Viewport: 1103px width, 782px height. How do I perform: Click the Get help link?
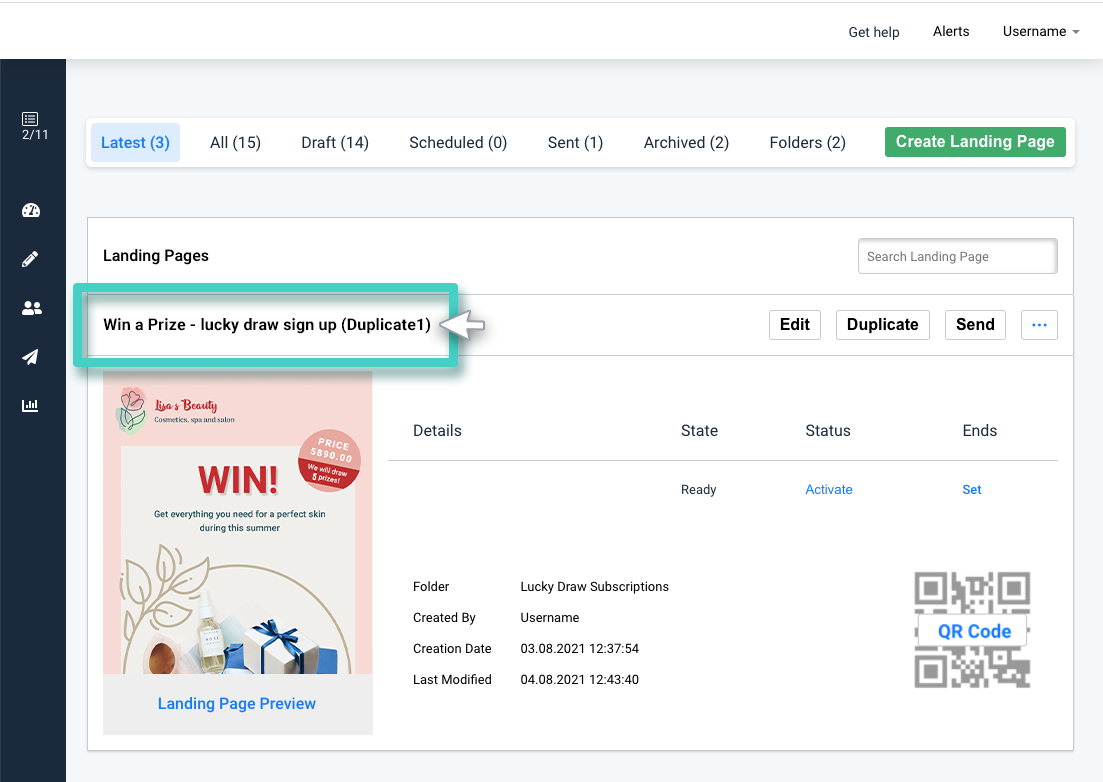(x=874, y=32)
